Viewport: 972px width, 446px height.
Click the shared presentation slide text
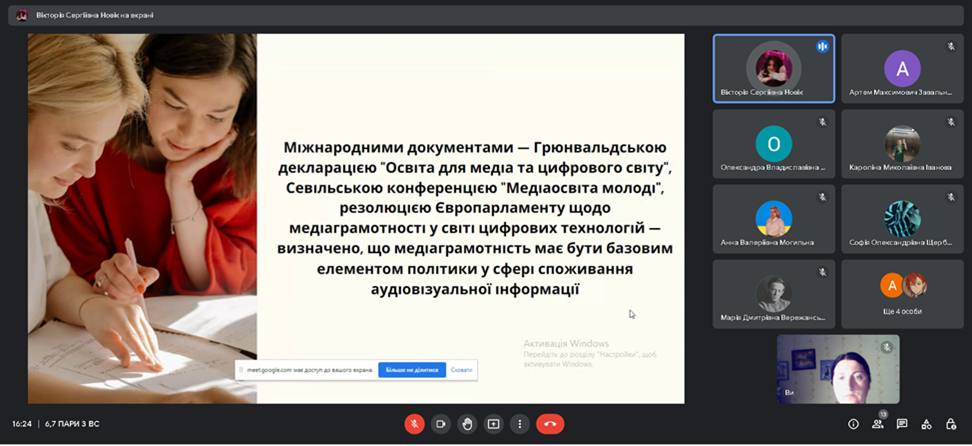point(475,218)
